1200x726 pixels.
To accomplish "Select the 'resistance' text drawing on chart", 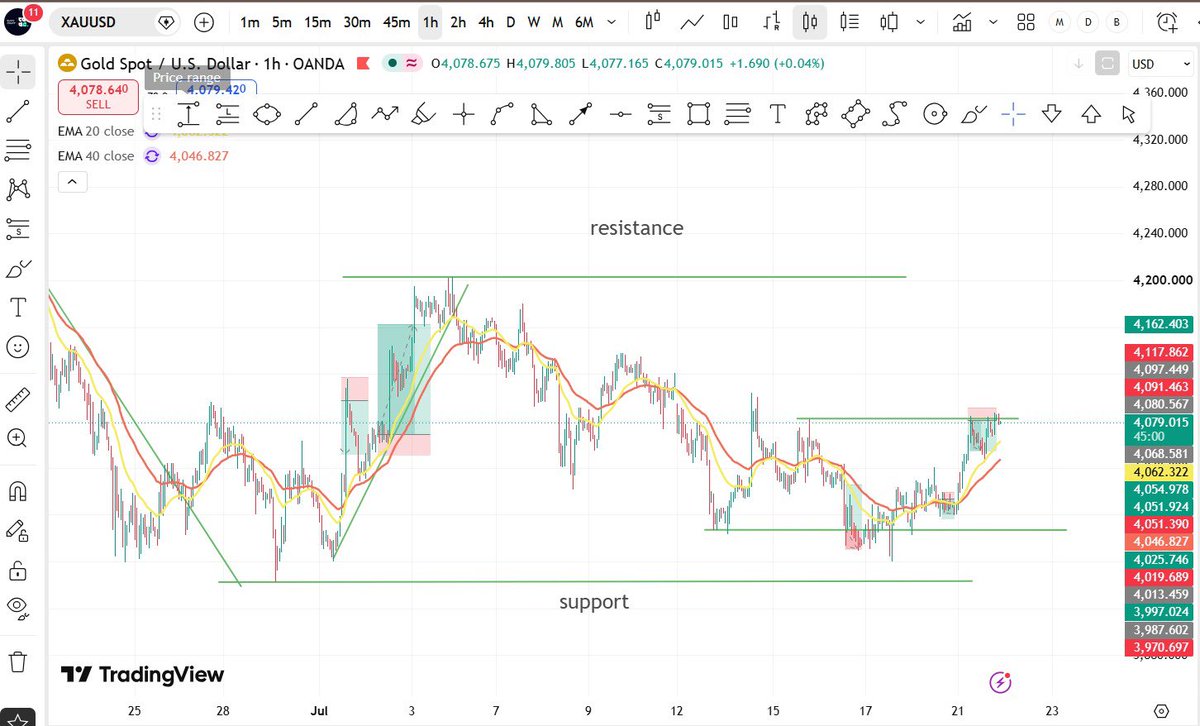I will [x=637, y=228].
